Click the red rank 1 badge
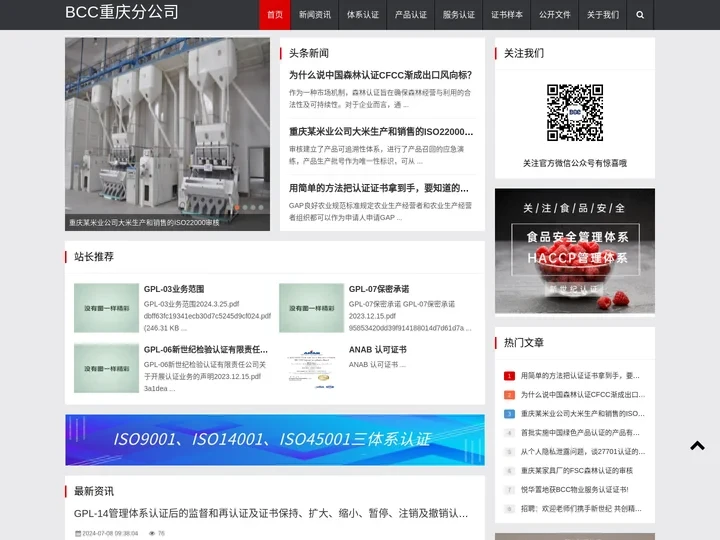The height and width of the screenshot is (540, 720). click(509, 376)
